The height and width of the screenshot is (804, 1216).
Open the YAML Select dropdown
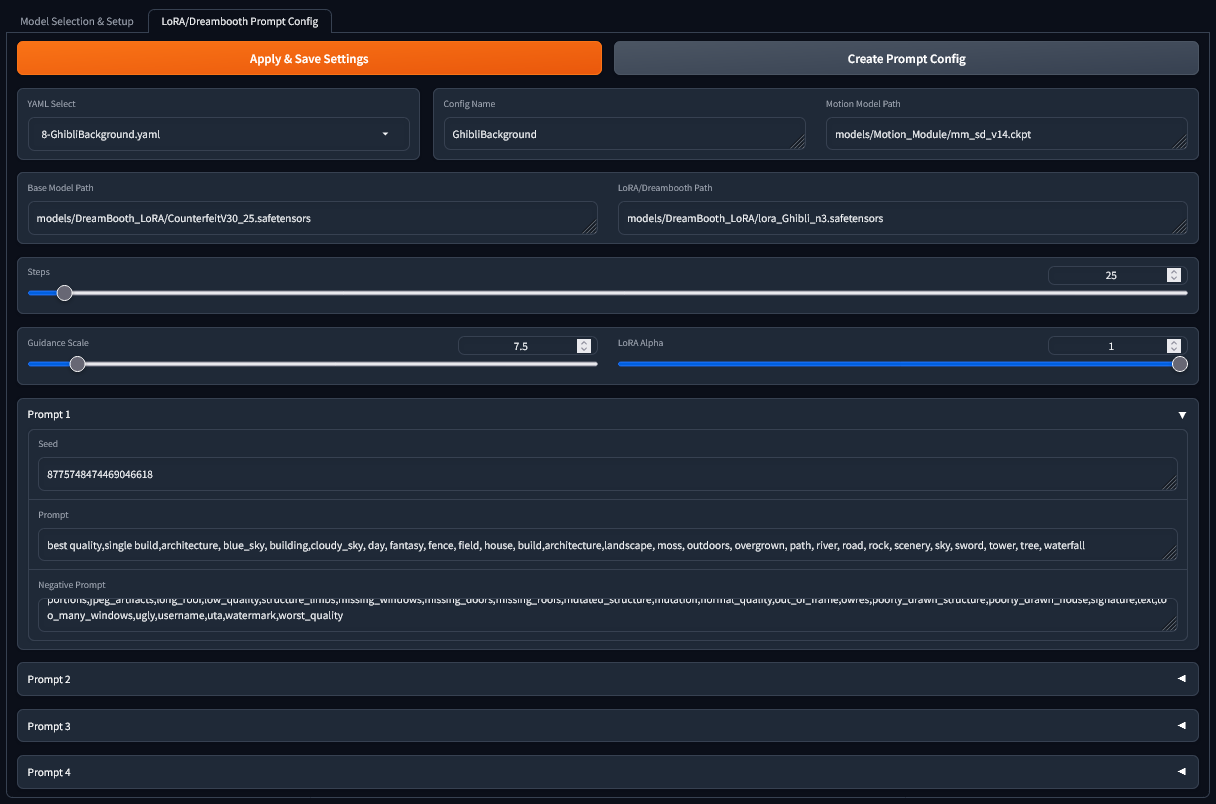click(x=218, y=134)
